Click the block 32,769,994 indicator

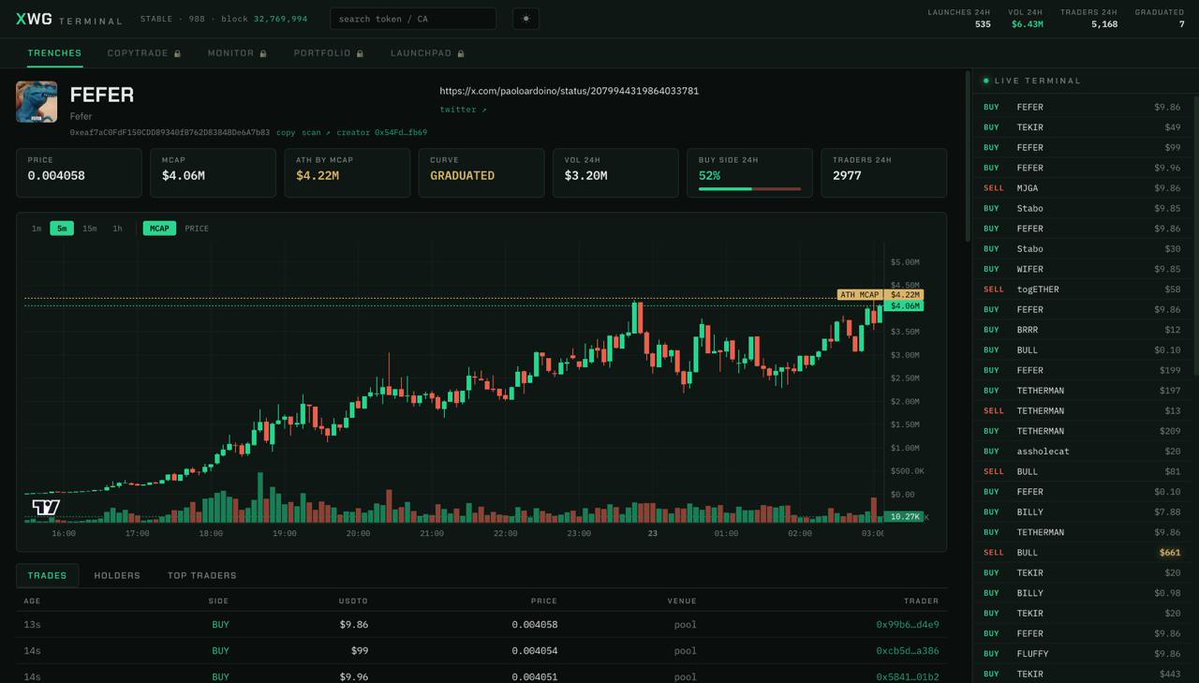(x=264, y=18)
